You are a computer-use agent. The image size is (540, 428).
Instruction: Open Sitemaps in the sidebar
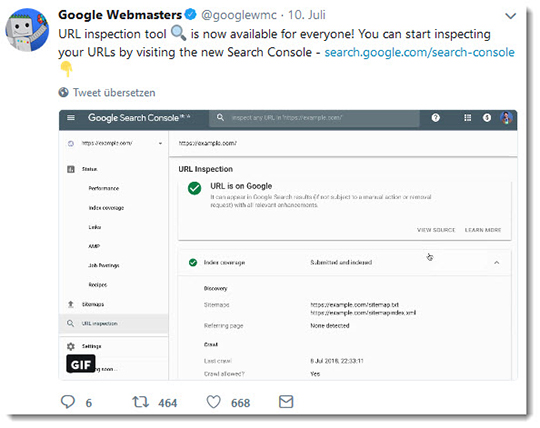(93, 304)
